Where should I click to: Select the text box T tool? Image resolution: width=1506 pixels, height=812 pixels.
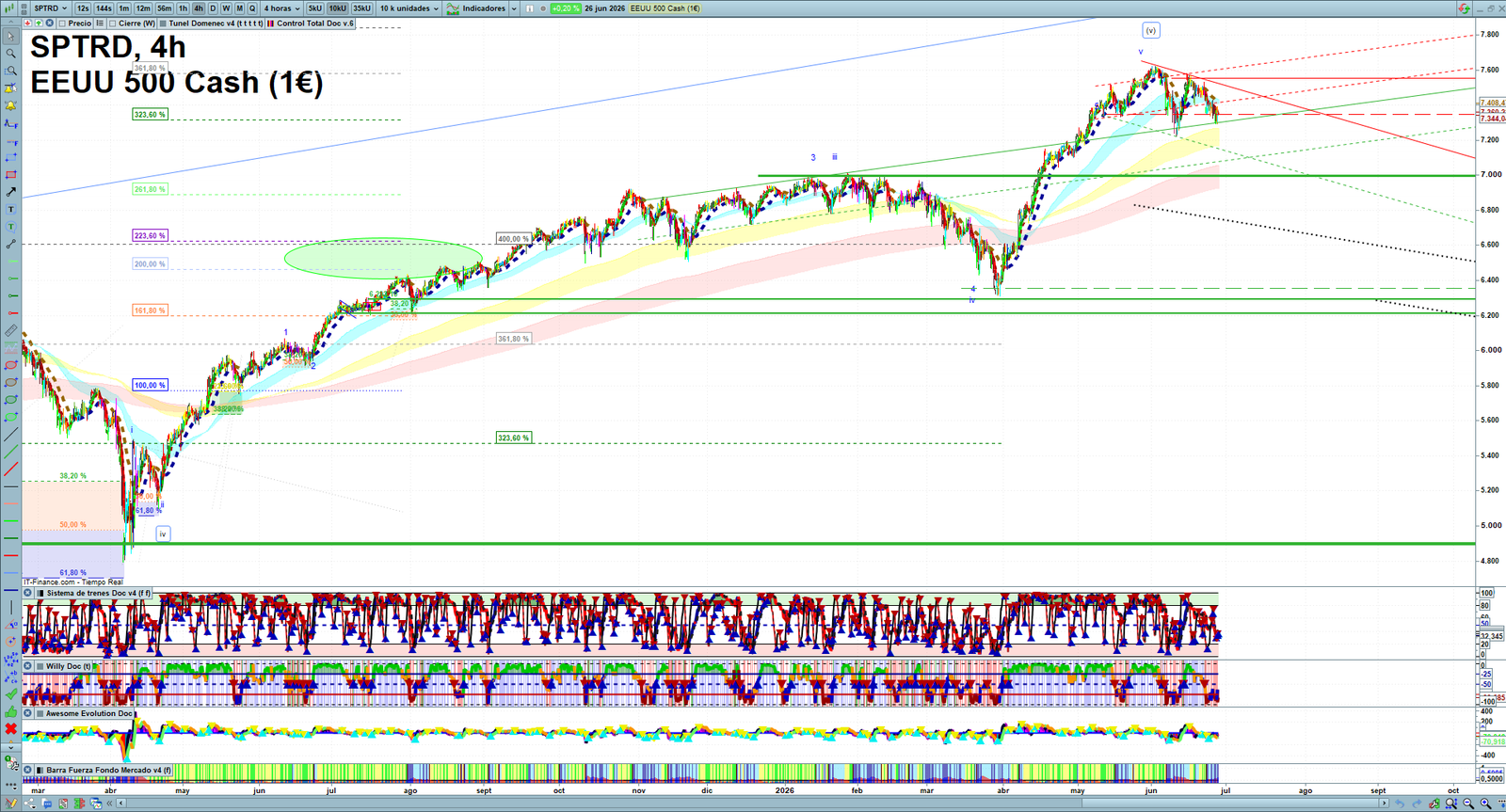[x=11, y=209]
